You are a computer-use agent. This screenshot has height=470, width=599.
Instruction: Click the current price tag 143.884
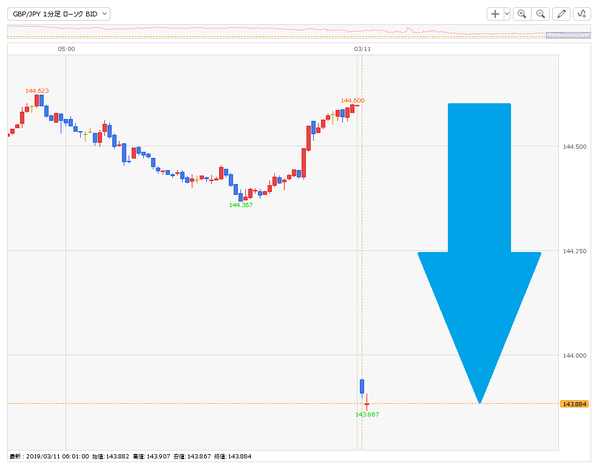pos(575,404)
